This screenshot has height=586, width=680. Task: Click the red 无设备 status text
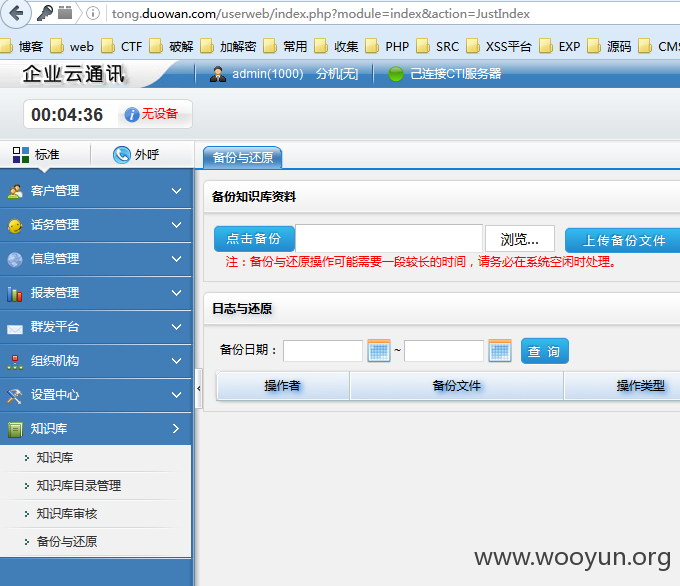(x=160, y=114)
